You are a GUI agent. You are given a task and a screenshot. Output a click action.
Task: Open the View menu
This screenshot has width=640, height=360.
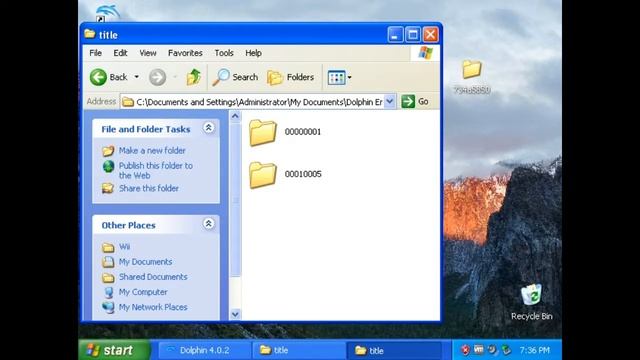coord(148,53)
